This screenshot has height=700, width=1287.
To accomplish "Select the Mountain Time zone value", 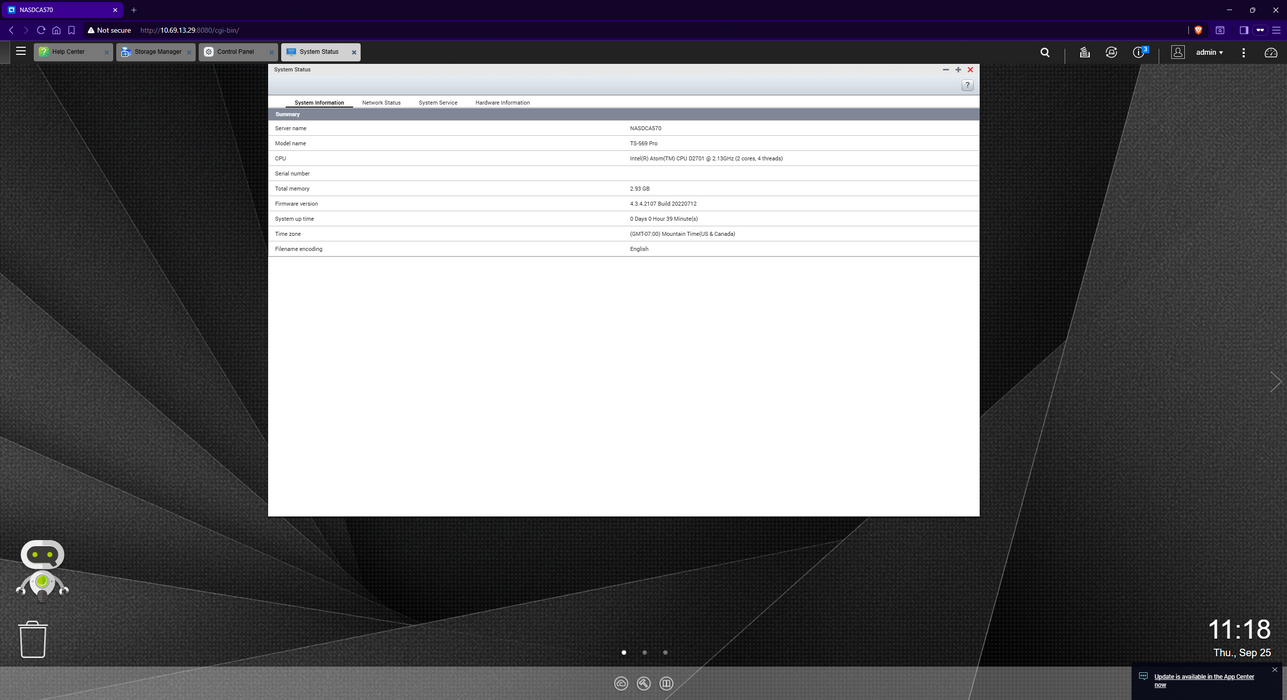I will pos(682,233).
